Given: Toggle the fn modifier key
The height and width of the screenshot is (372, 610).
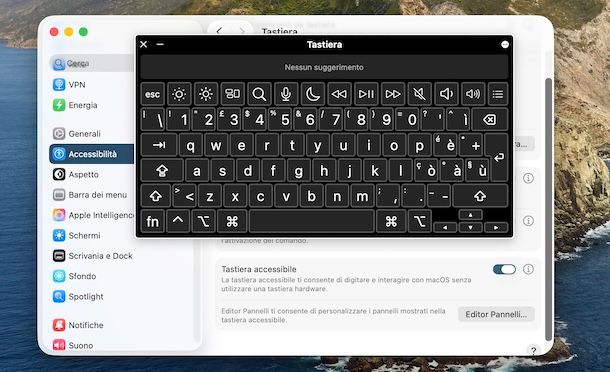Looking at the screenshot, I should point(152,221).
